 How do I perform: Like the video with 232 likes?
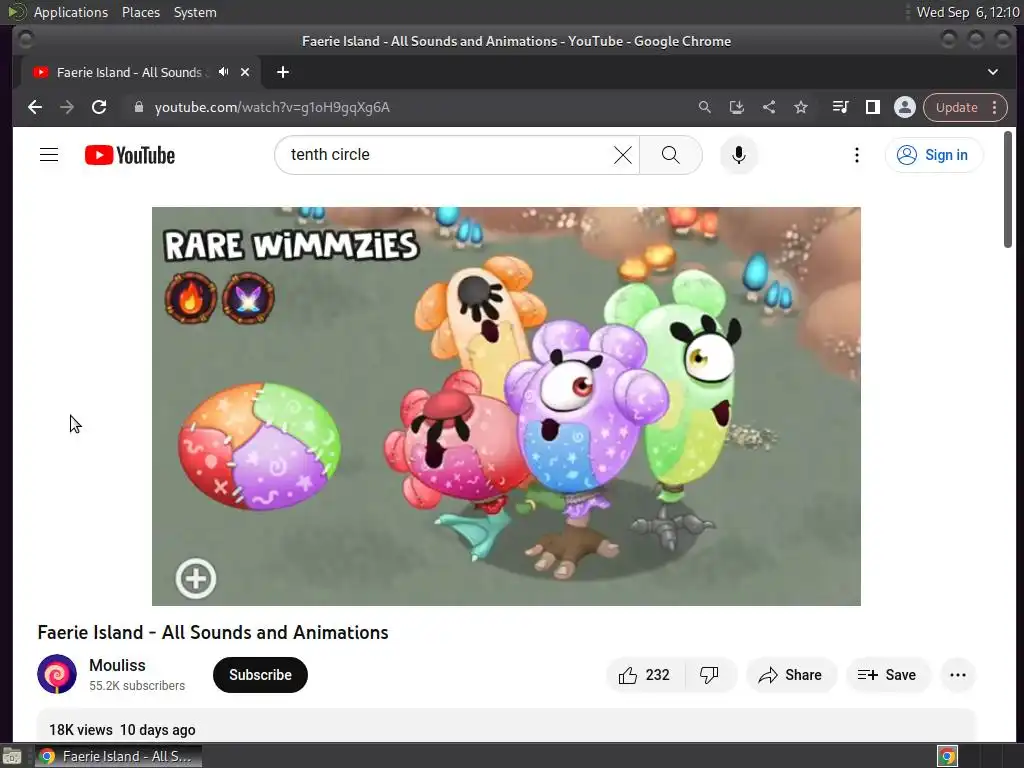(645, 675)
